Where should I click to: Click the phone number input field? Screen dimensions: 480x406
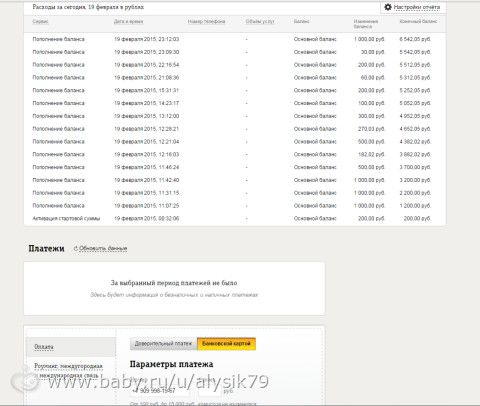[x=159, y=390]
